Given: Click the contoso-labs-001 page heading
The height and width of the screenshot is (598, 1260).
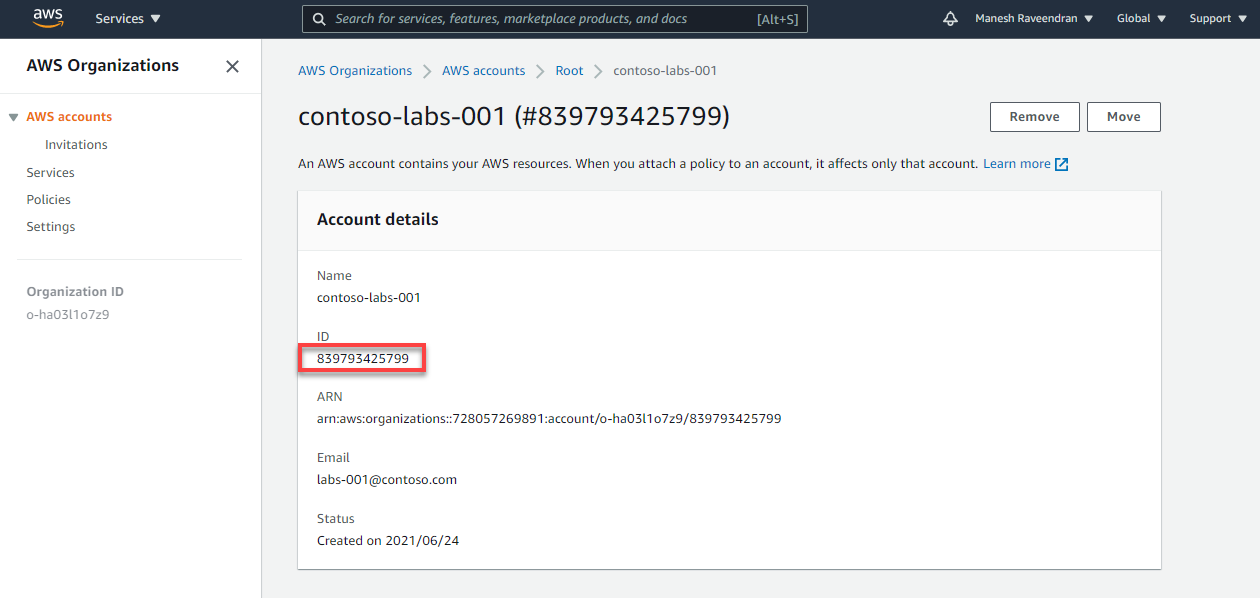Looking at the screenshot, I should pos(514,117).
